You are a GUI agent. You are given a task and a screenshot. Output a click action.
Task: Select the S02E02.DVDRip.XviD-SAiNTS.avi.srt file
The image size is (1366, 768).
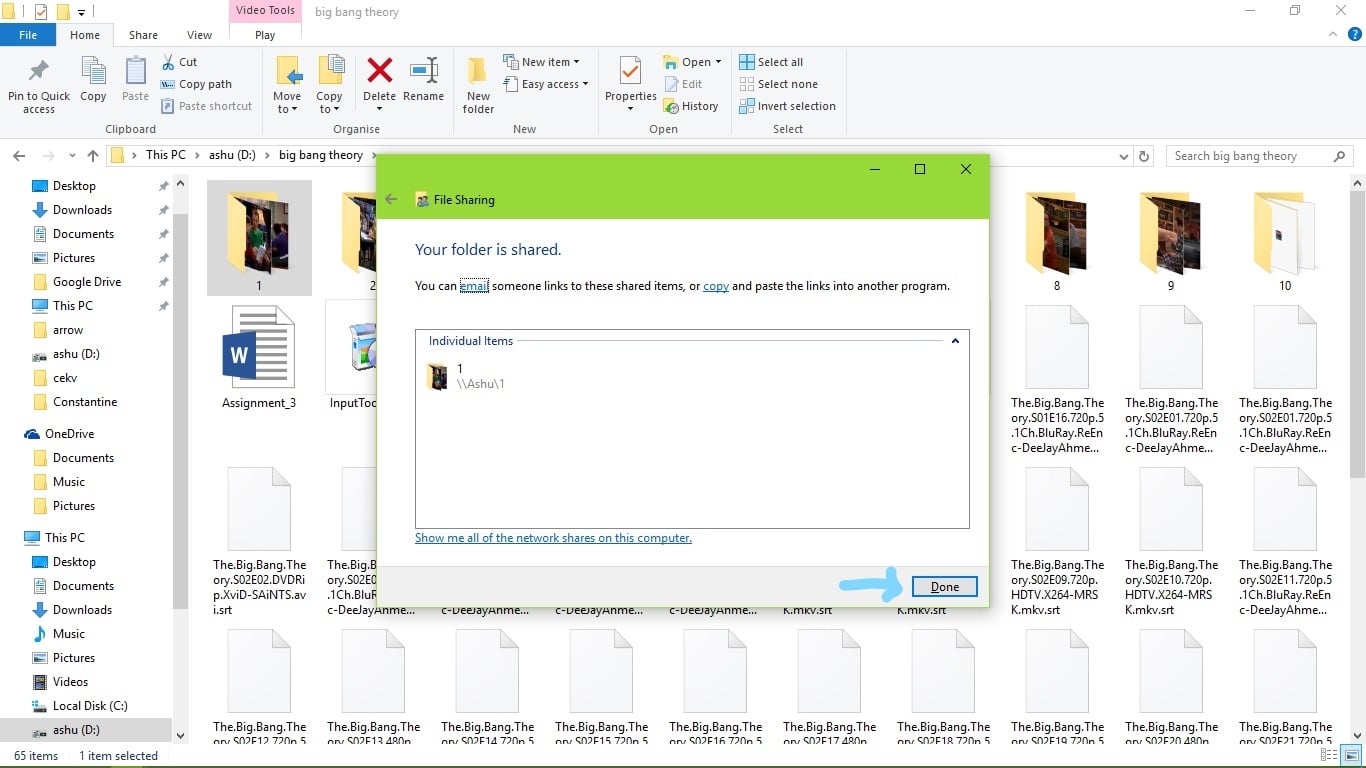coord(259,542)
